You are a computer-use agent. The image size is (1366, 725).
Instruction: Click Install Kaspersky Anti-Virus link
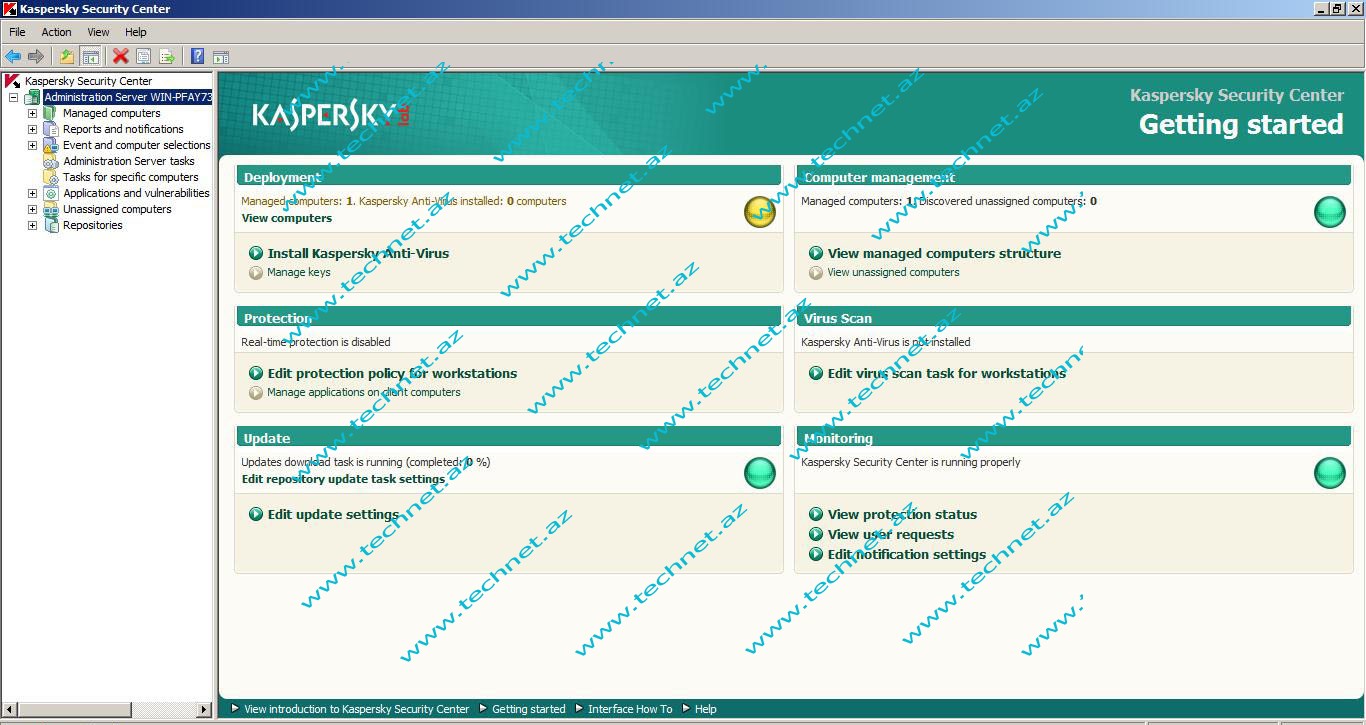[x=358, y=253]
